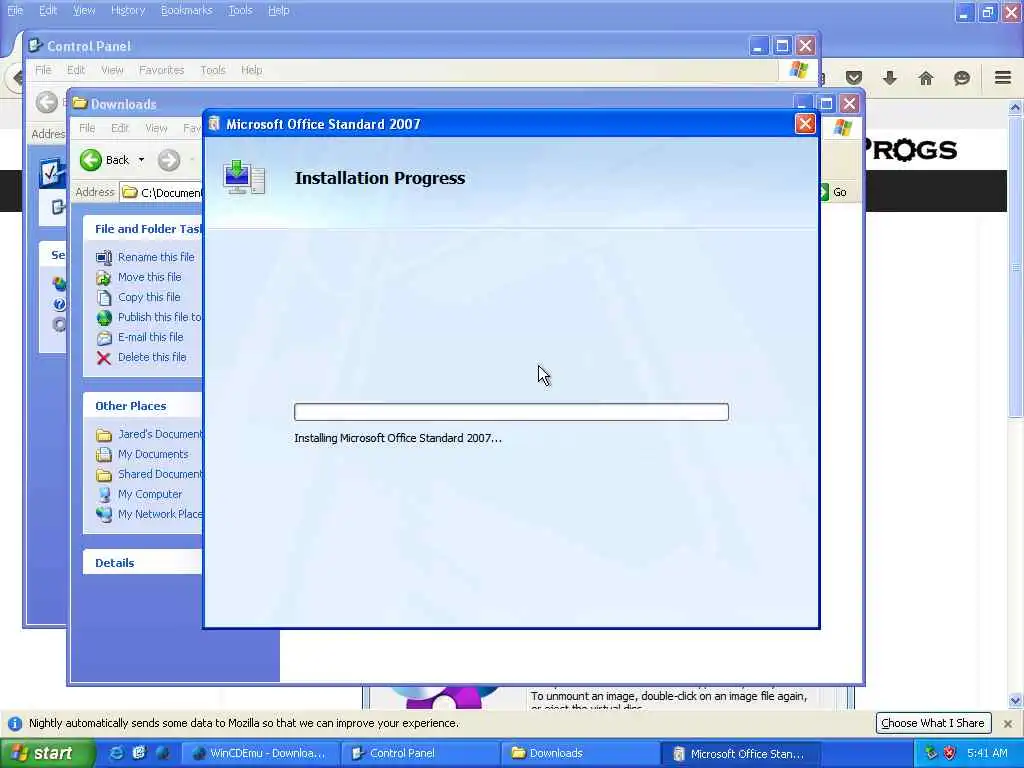This screenshot has width=1024, height=768.
Task: Click the installation progress bar
Action: pos(511,412)
